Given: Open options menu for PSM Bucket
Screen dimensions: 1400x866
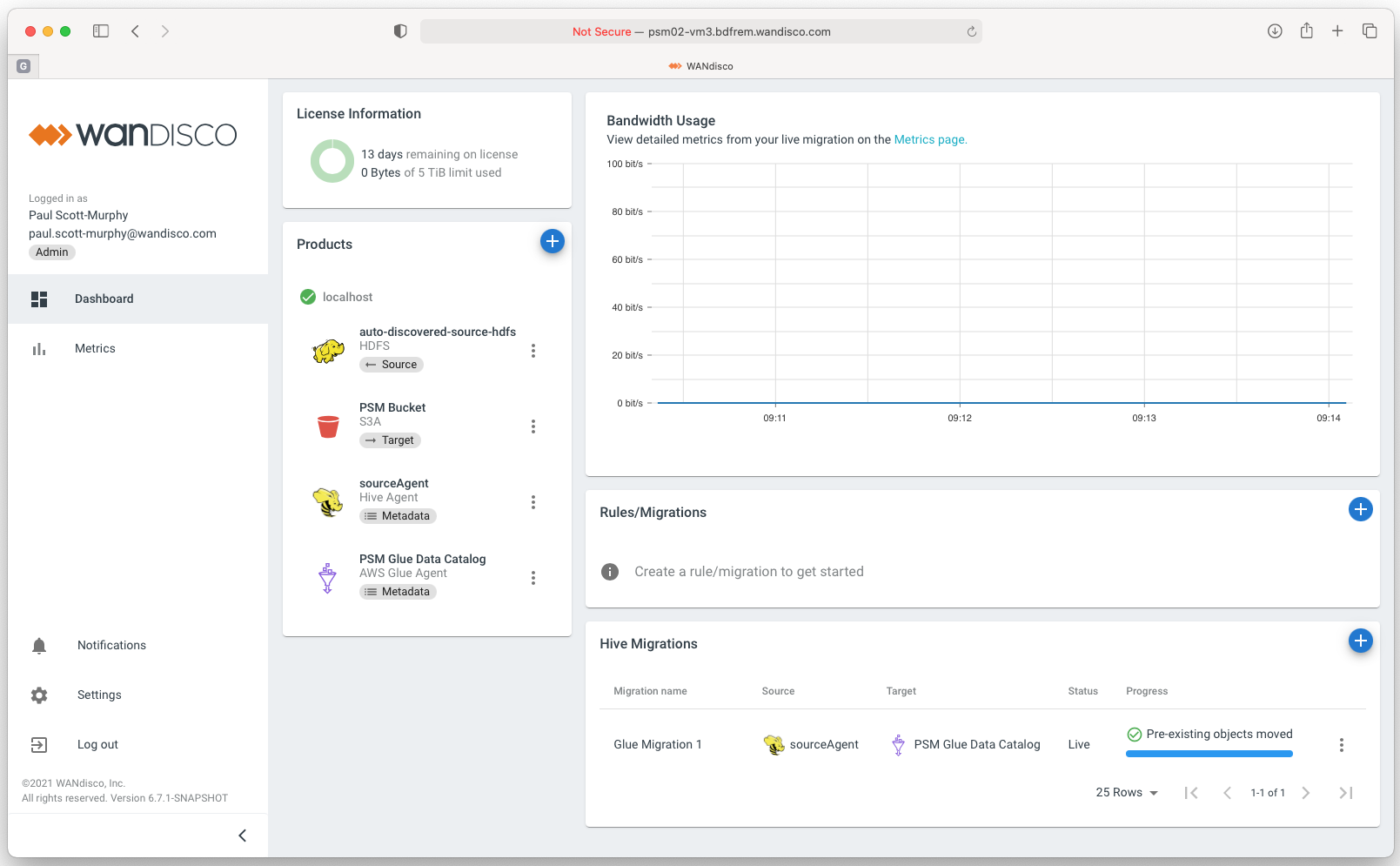Looking at the screenshot, I should pos(533,426).
